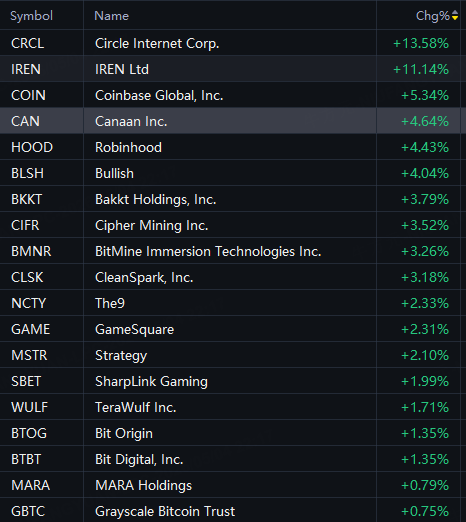Select the GAME GameSquare entry
The height and width of the screenshot is (522, 466).
[x=230, y=329]
